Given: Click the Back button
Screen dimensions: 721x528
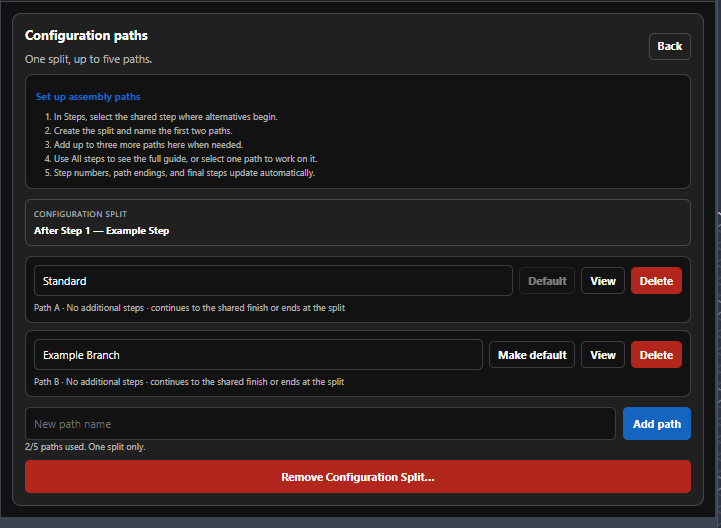Looking at the screenshot, I should (x=670, y=46).
